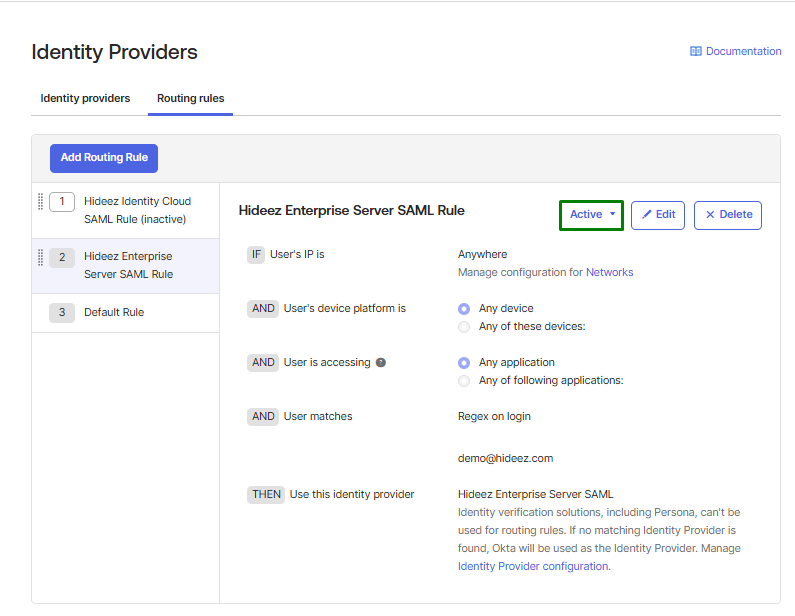The width and height of the screenshot is (795, 616).
Task: Select Hideez Enterprise Server SAML Rule in list
Action: click(128, 265)
